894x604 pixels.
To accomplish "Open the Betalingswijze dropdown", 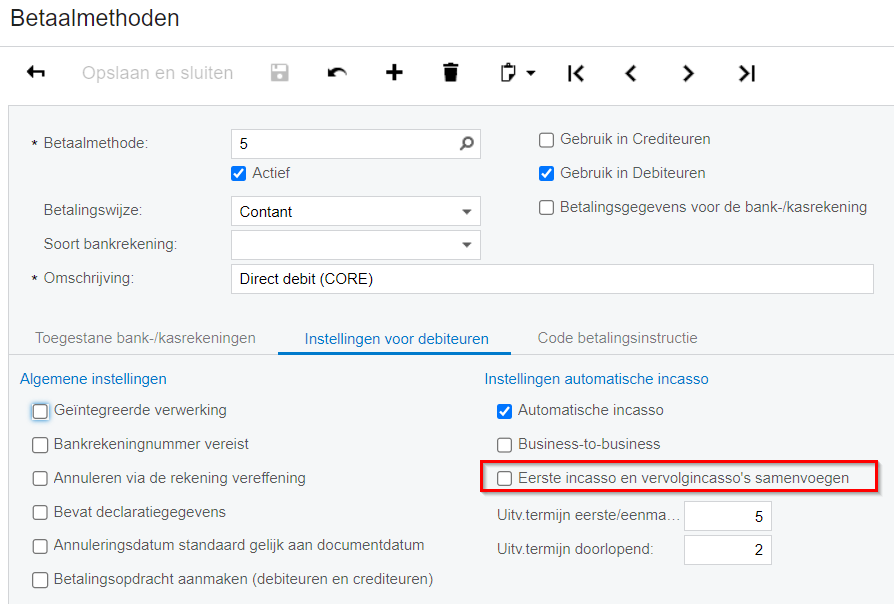I will coord(467,212).
